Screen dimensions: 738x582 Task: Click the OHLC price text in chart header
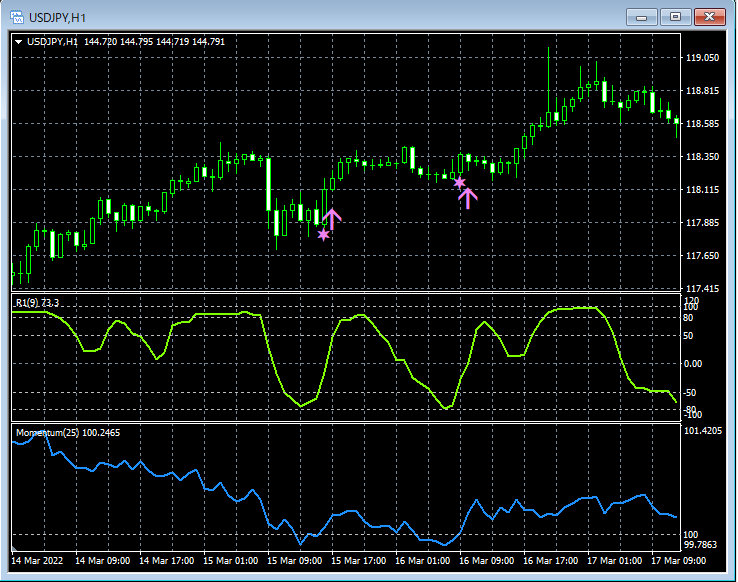(155, 42)
